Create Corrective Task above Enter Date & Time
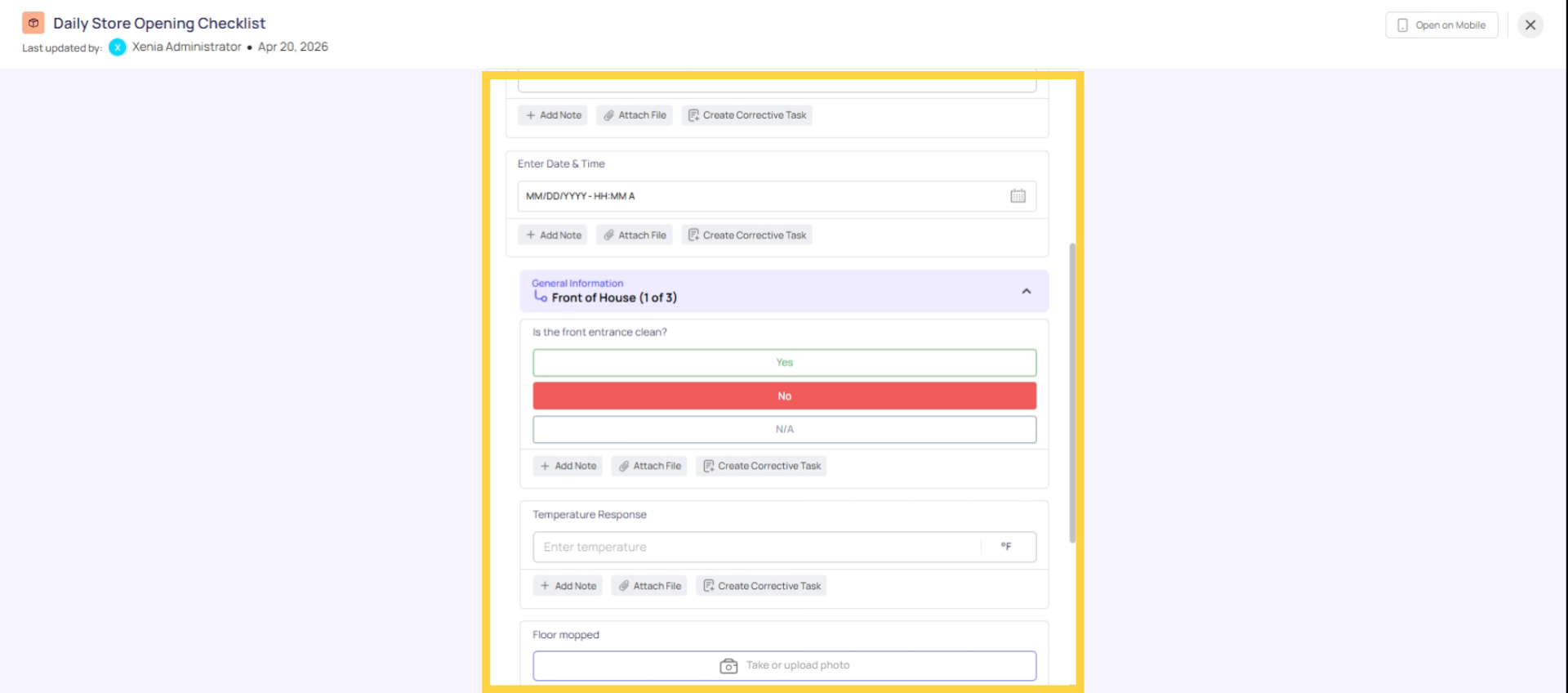Viewport: 1568px width, 693px height. point(746,115)
